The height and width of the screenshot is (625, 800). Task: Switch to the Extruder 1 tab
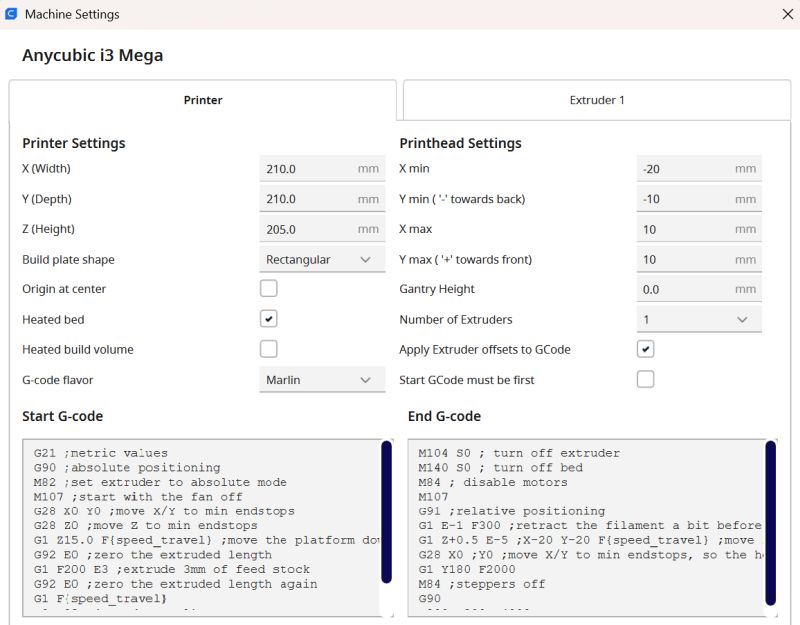[x=597, y=100]
